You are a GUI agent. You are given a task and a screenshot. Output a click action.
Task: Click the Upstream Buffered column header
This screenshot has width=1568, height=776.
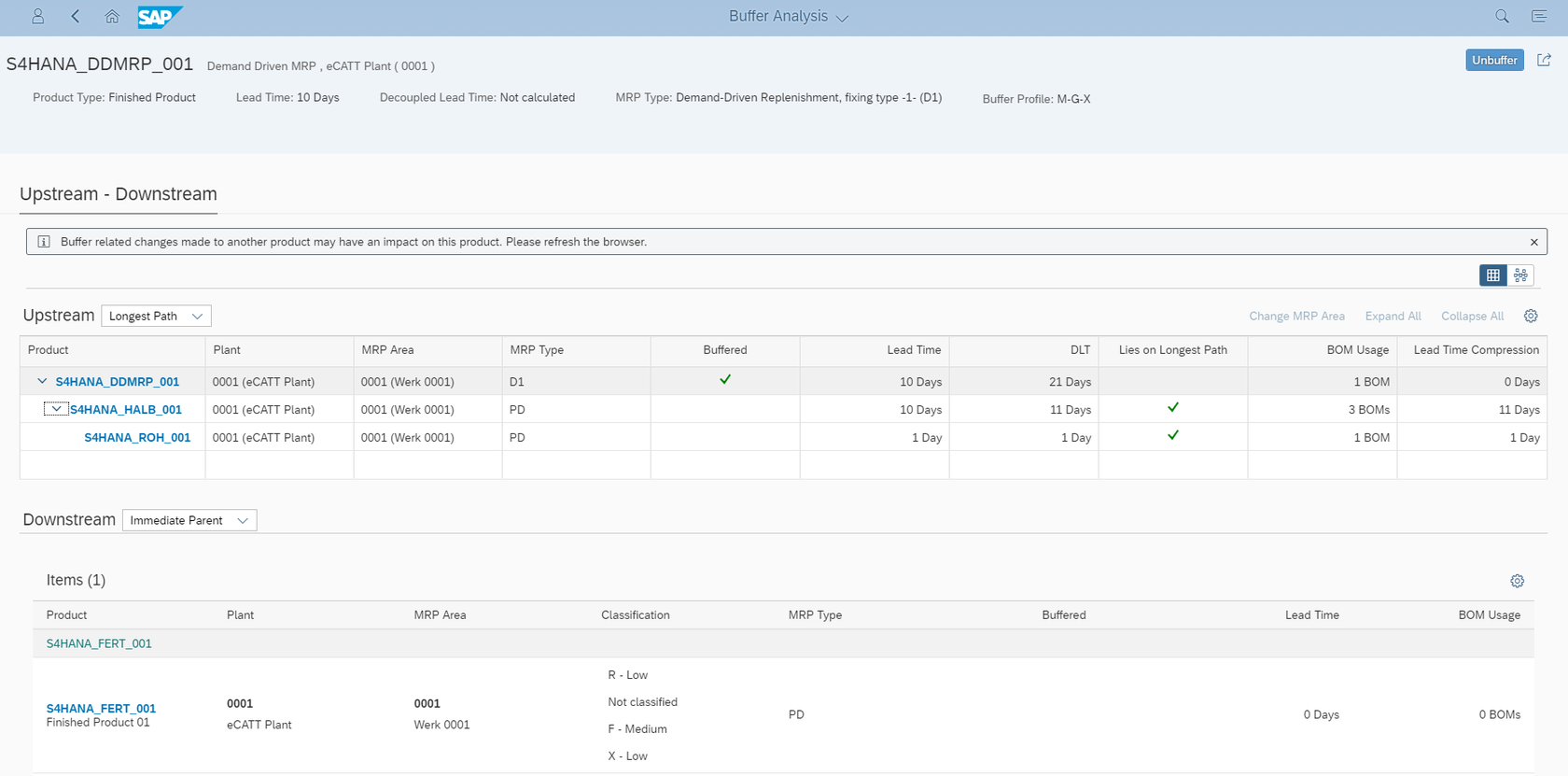tap(725, 350)
